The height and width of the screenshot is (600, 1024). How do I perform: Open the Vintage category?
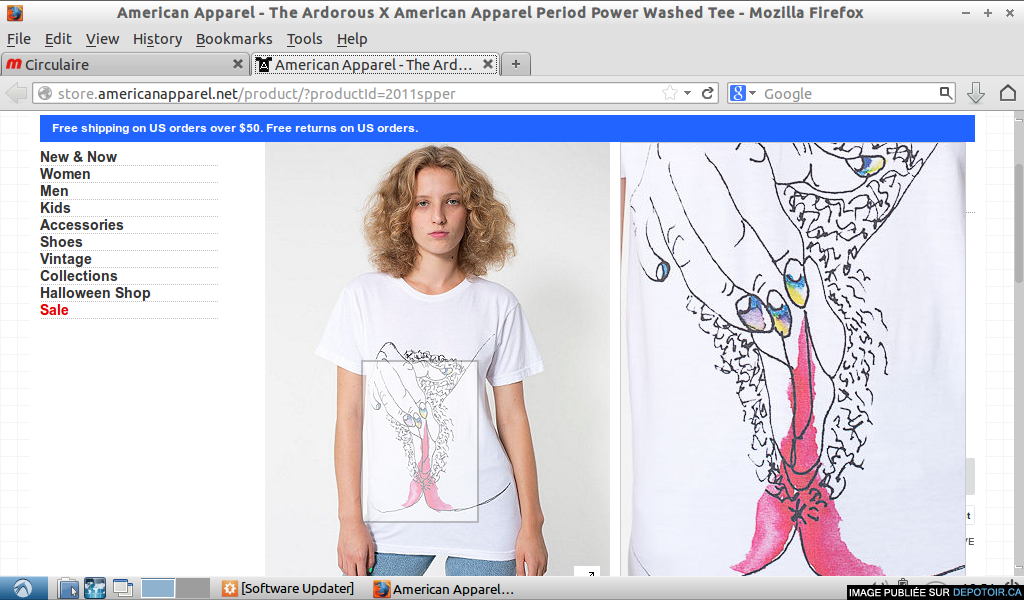point(66,259)
